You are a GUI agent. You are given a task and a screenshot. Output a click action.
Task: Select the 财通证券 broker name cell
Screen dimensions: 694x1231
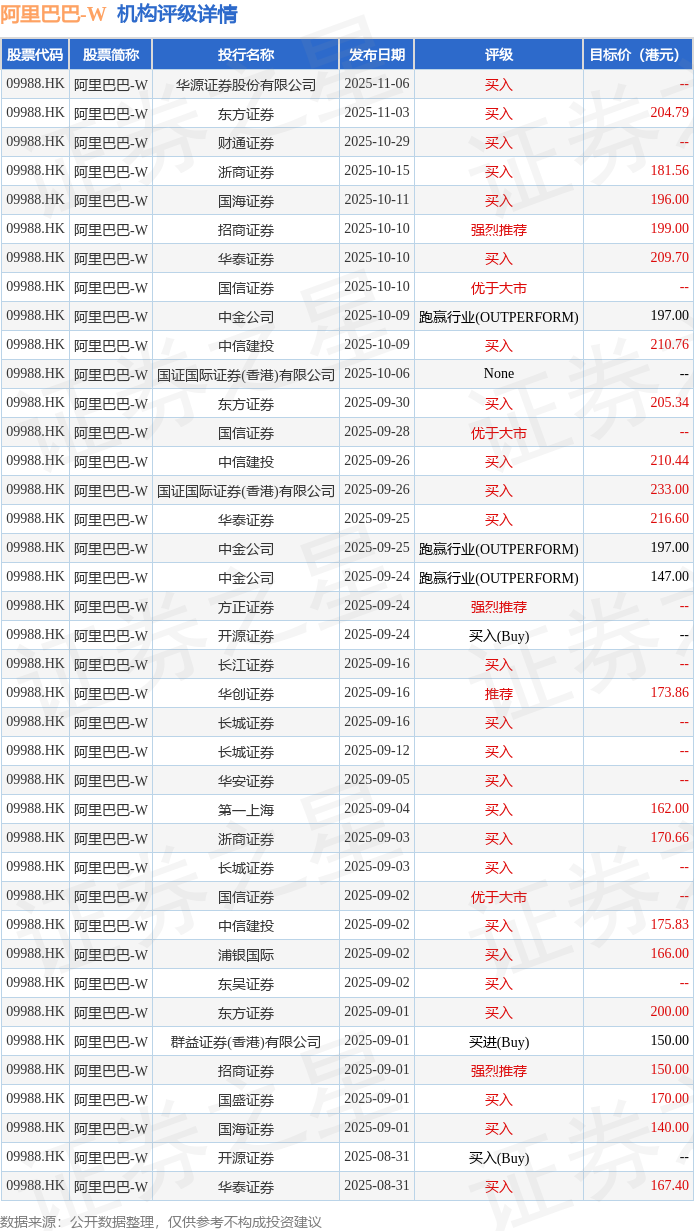coord(246,143)
